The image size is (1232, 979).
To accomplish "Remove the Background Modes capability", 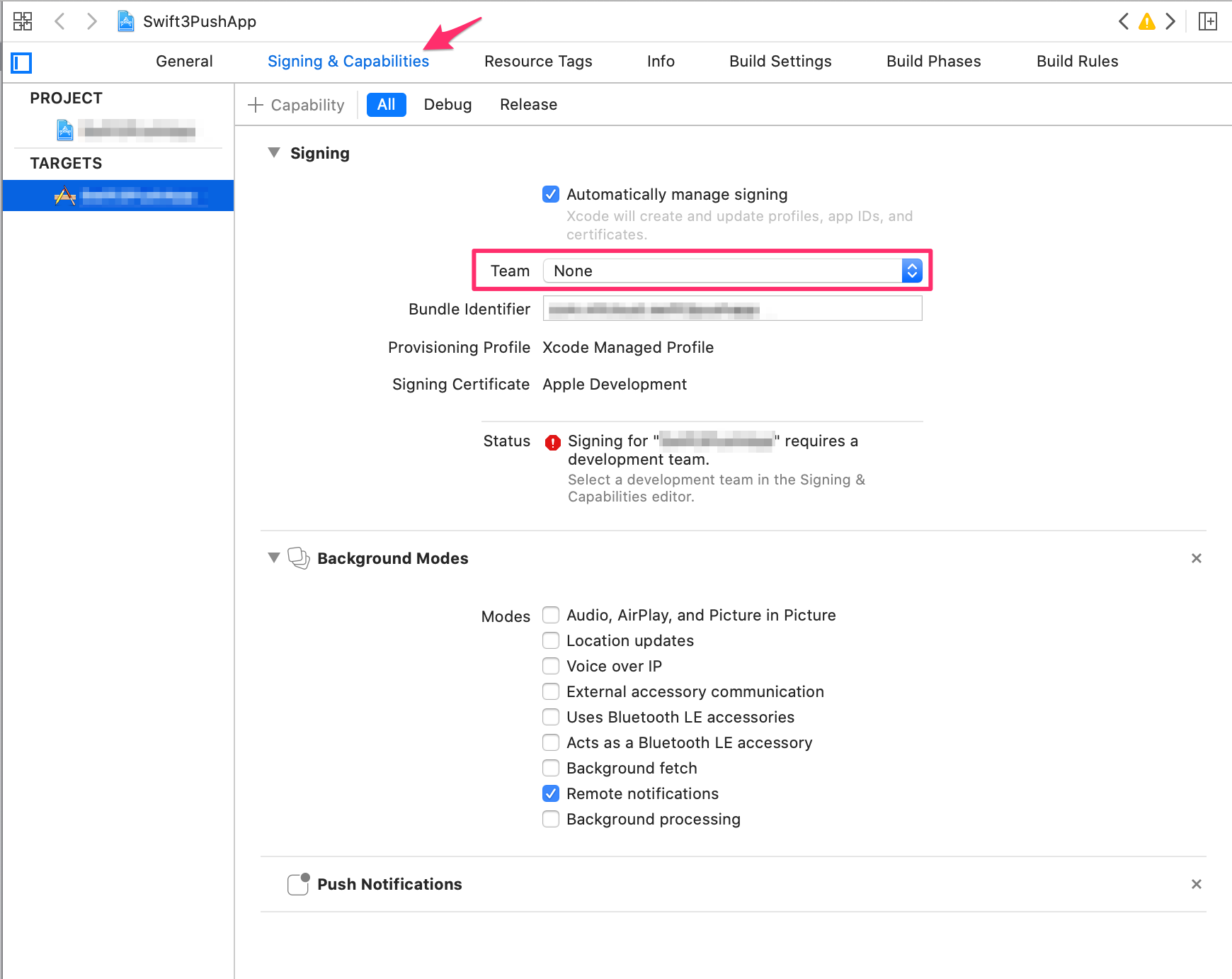I will [x=1197, y=558].
